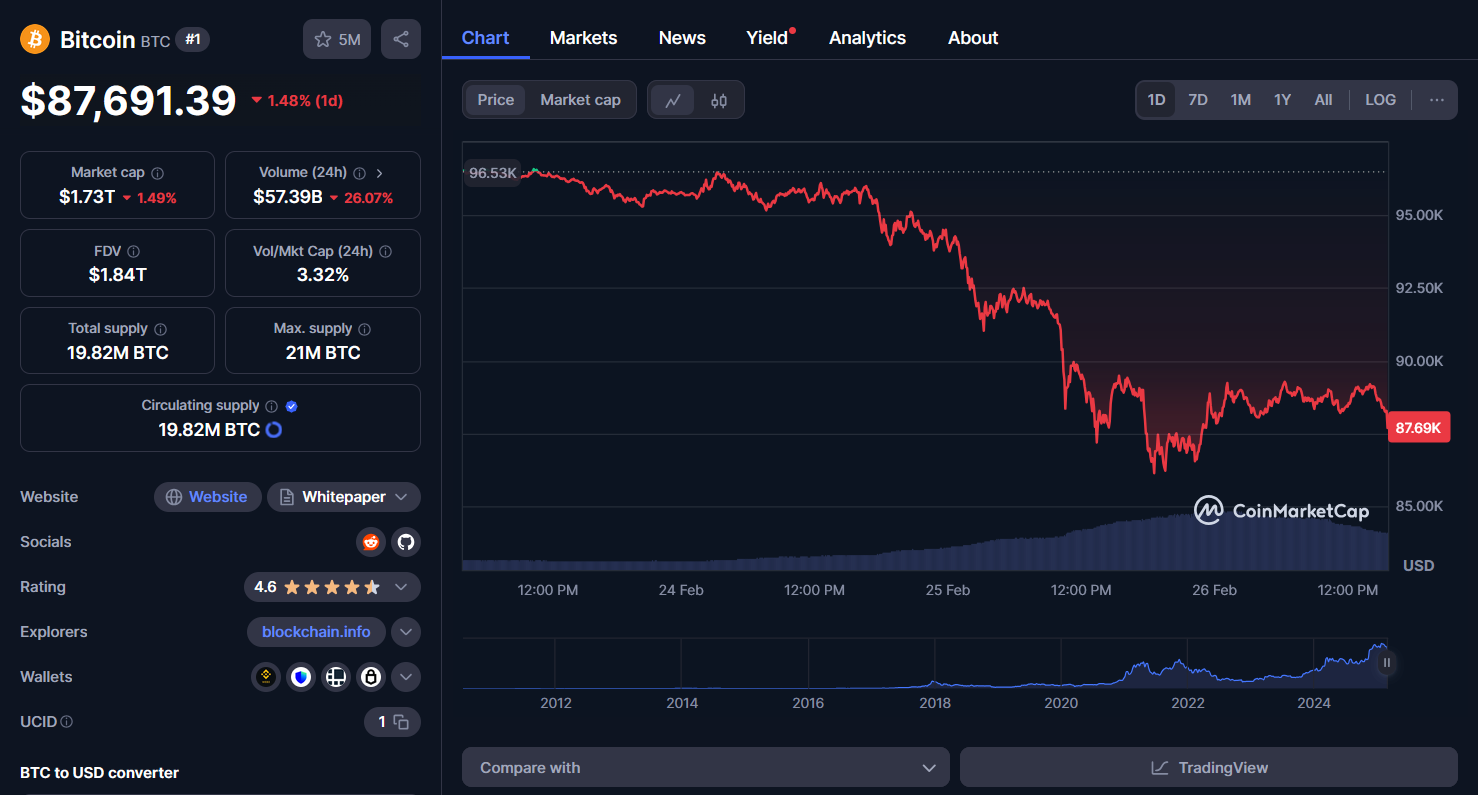Switch to candlestick chart view
This screenshot has height=795, width=1478.
click(x=718, y=99)
